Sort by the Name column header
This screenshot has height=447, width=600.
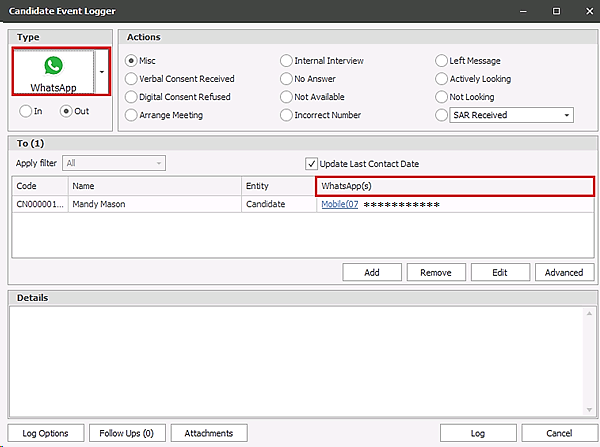(x=154, y=187)
